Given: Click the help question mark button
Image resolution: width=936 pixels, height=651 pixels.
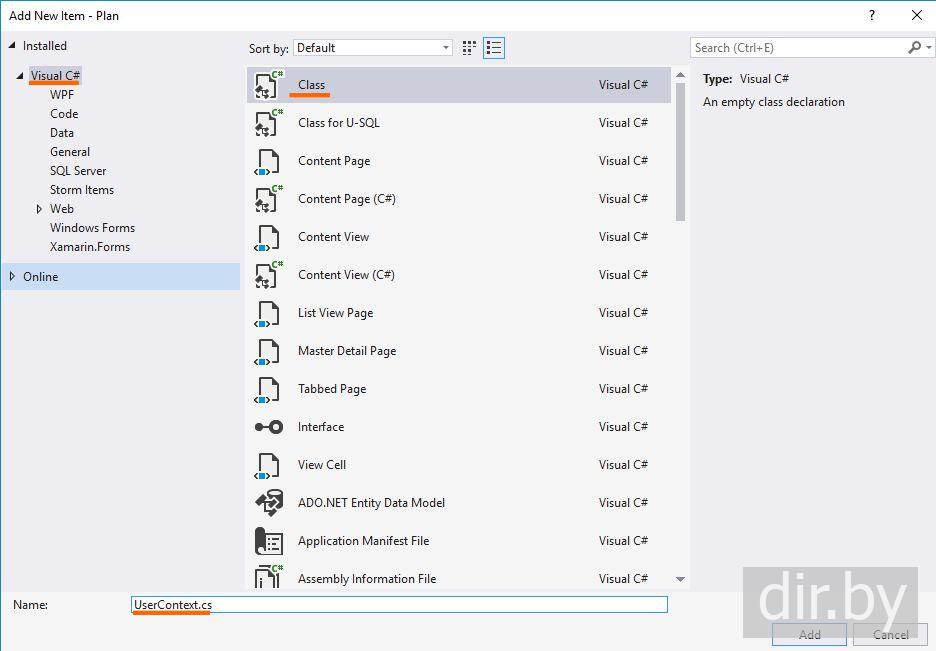Looking at the screenshot, I should point(872,15).
